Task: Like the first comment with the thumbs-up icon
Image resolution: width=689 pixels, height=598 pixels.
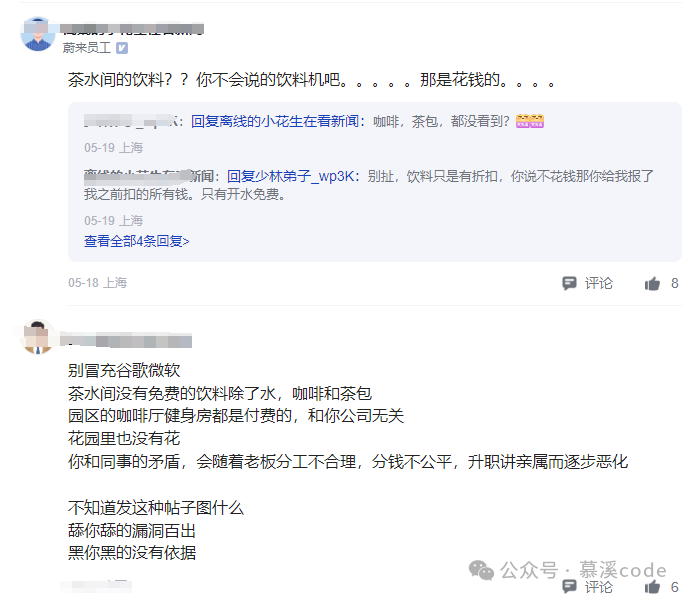Action: [x=652, y=284]
